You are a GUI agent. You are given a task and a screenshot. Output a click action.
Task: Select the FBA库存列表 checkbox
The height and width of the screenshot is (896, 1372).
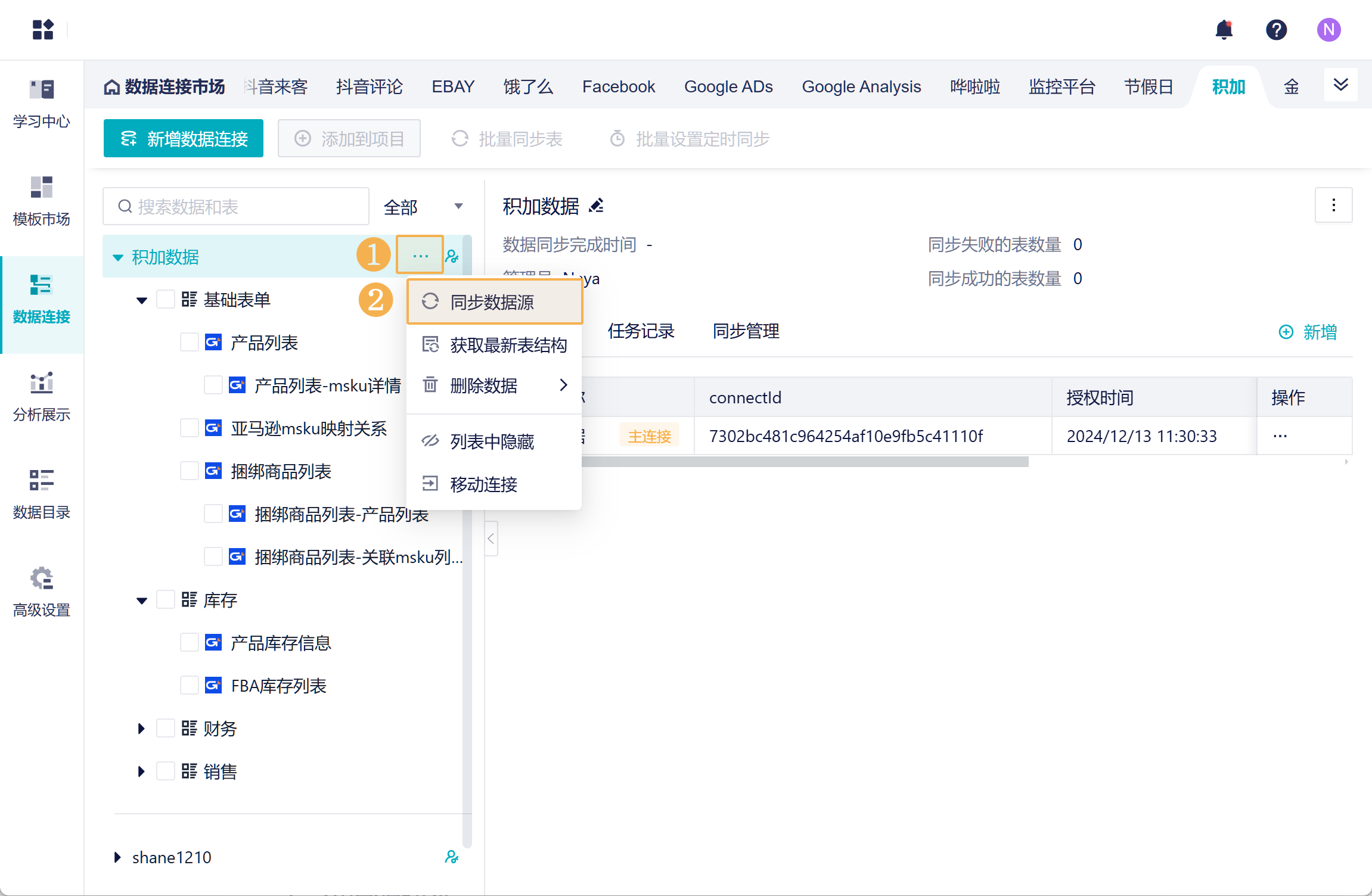189,686
